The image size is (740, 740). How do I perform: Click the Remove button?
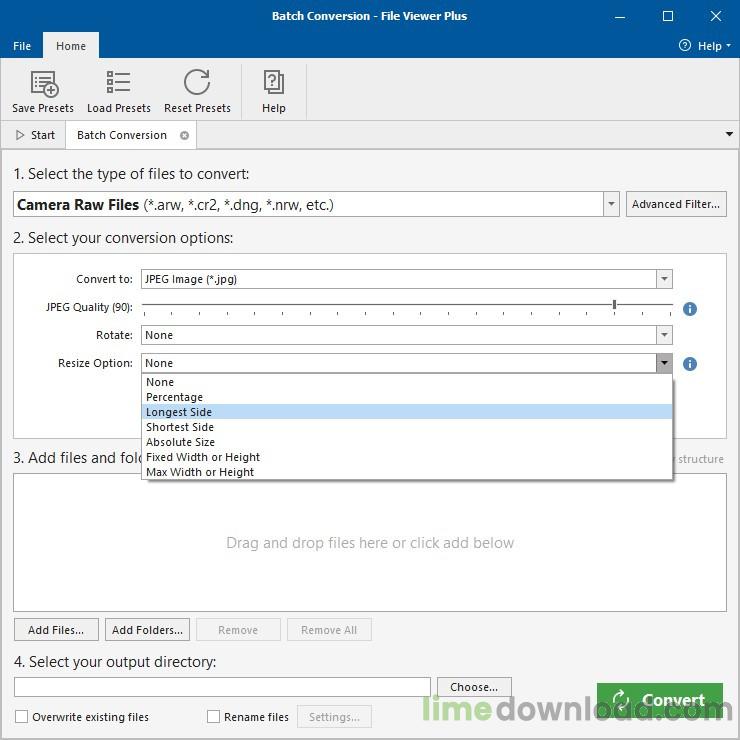[x=238, y=630]
